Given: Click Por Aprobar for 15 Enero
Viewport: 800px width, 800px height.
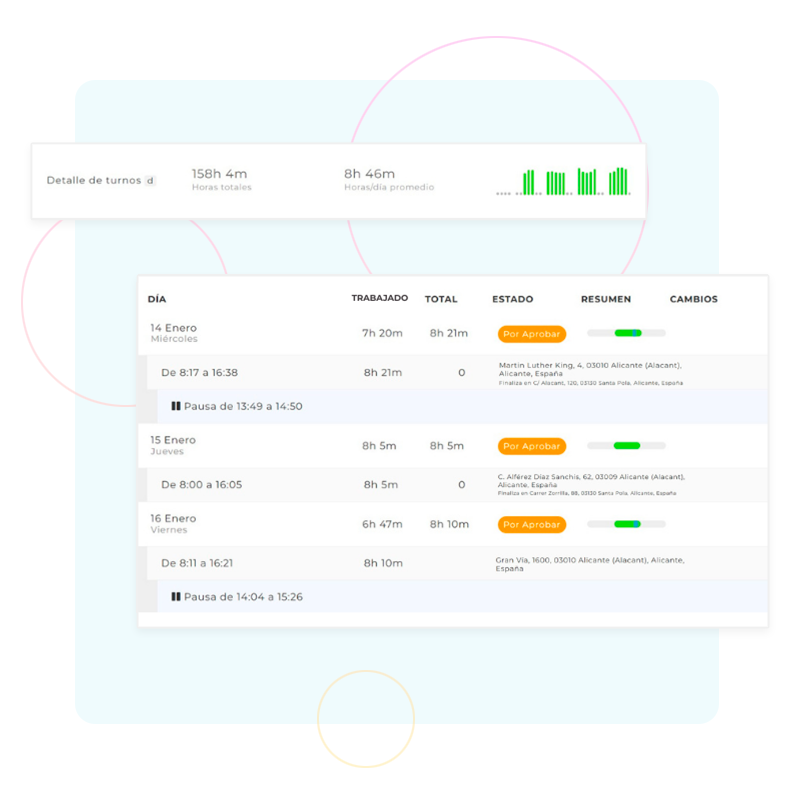Looking at the screenshot, I should pyautogui.click(x=531, y=446).
